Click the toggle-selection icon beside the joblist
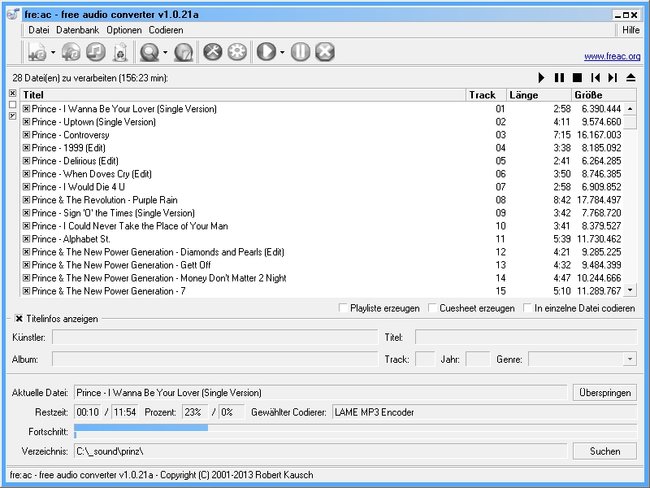Viewport: 650px width, 488px height. [x=12, y=116]
